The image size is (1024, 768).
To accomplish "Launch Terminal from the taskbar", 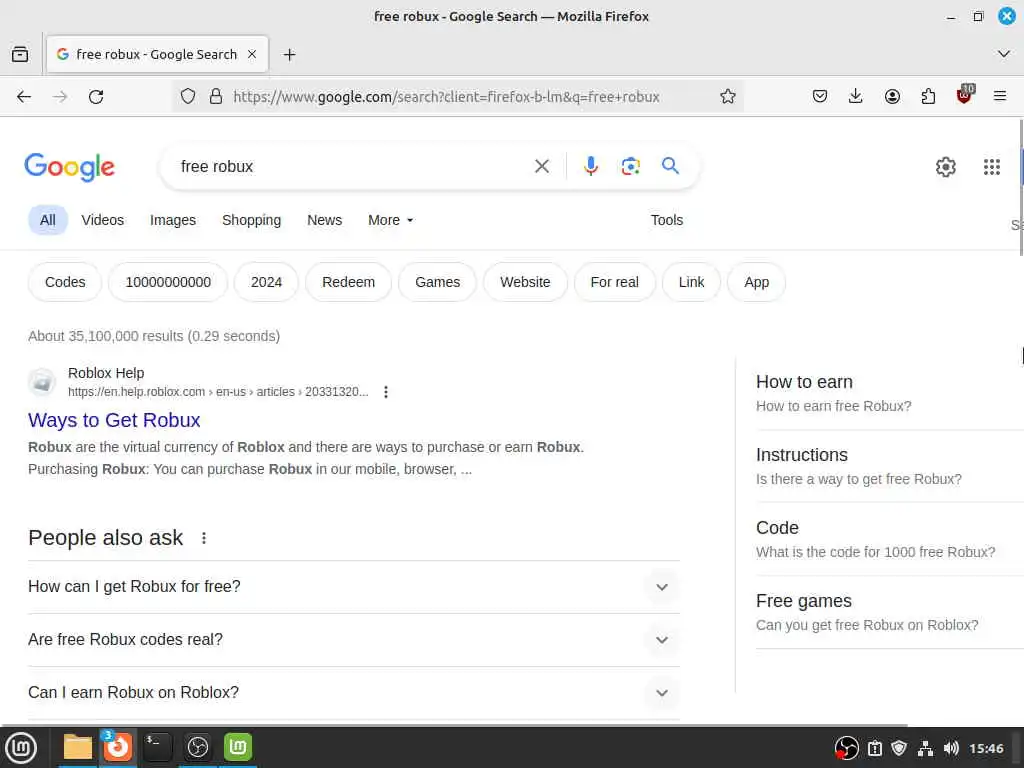I will pyautogui.click(x=157, y=747).
